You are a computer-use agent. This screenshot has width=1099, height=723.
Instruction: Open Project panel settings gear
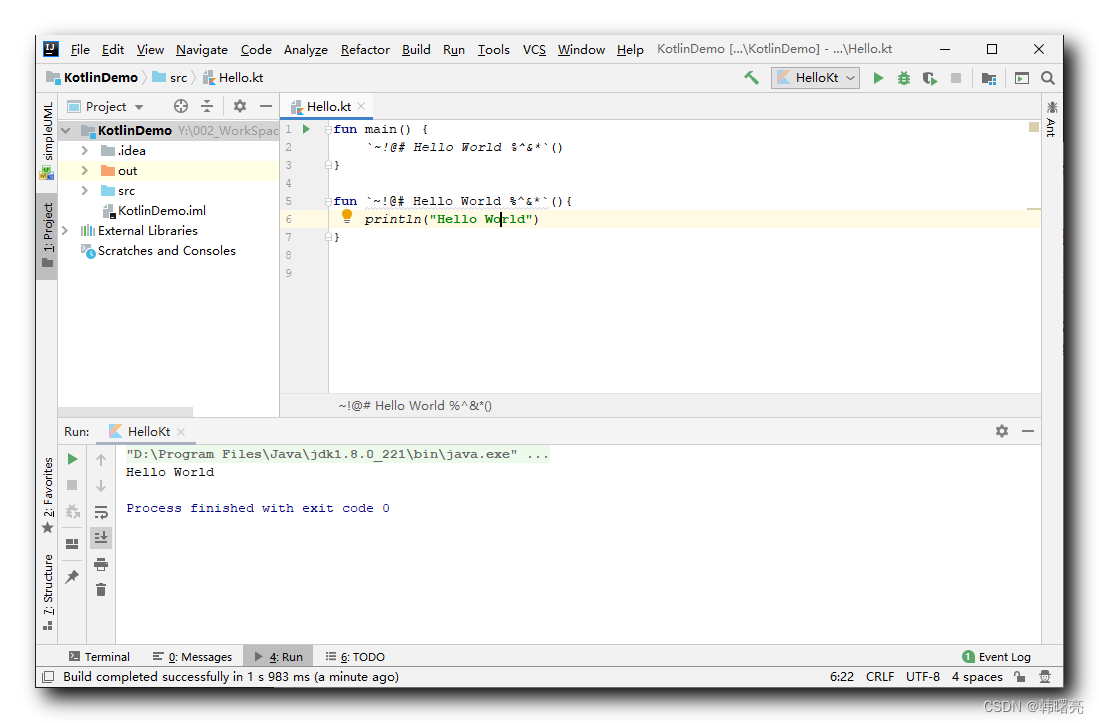[x=240, y=106]
